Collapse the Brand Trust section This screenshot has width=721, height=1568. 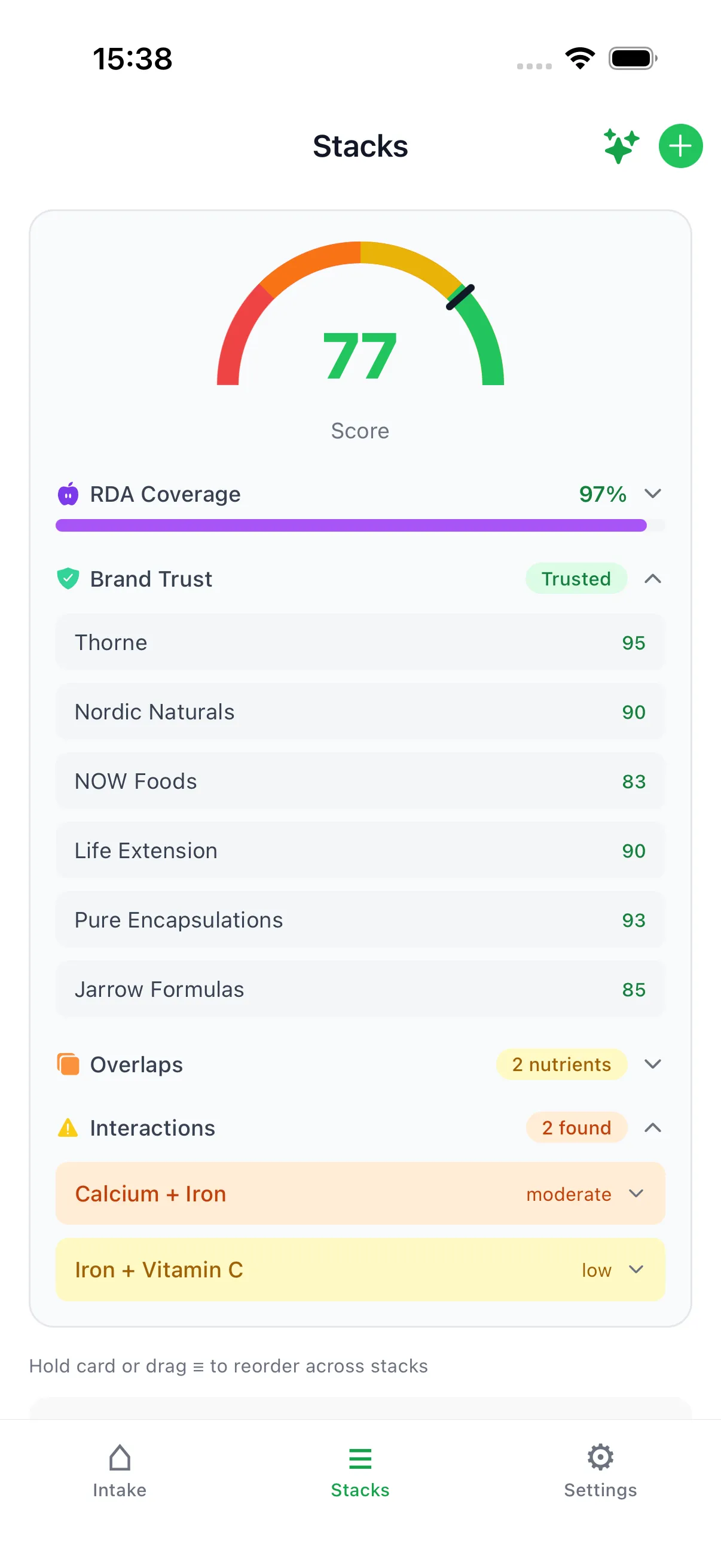click(x=653, y=579)
